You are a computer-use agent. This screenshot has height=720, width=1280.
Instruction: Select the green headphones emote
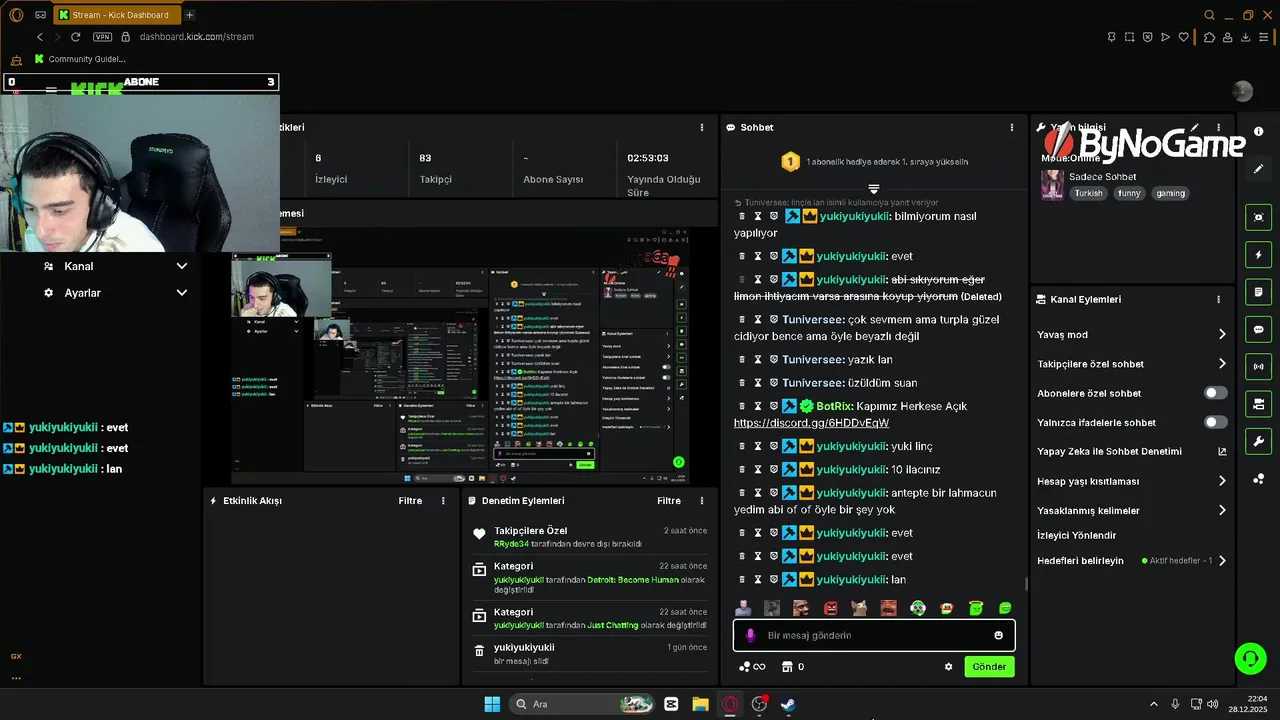[x=918, y=608]
